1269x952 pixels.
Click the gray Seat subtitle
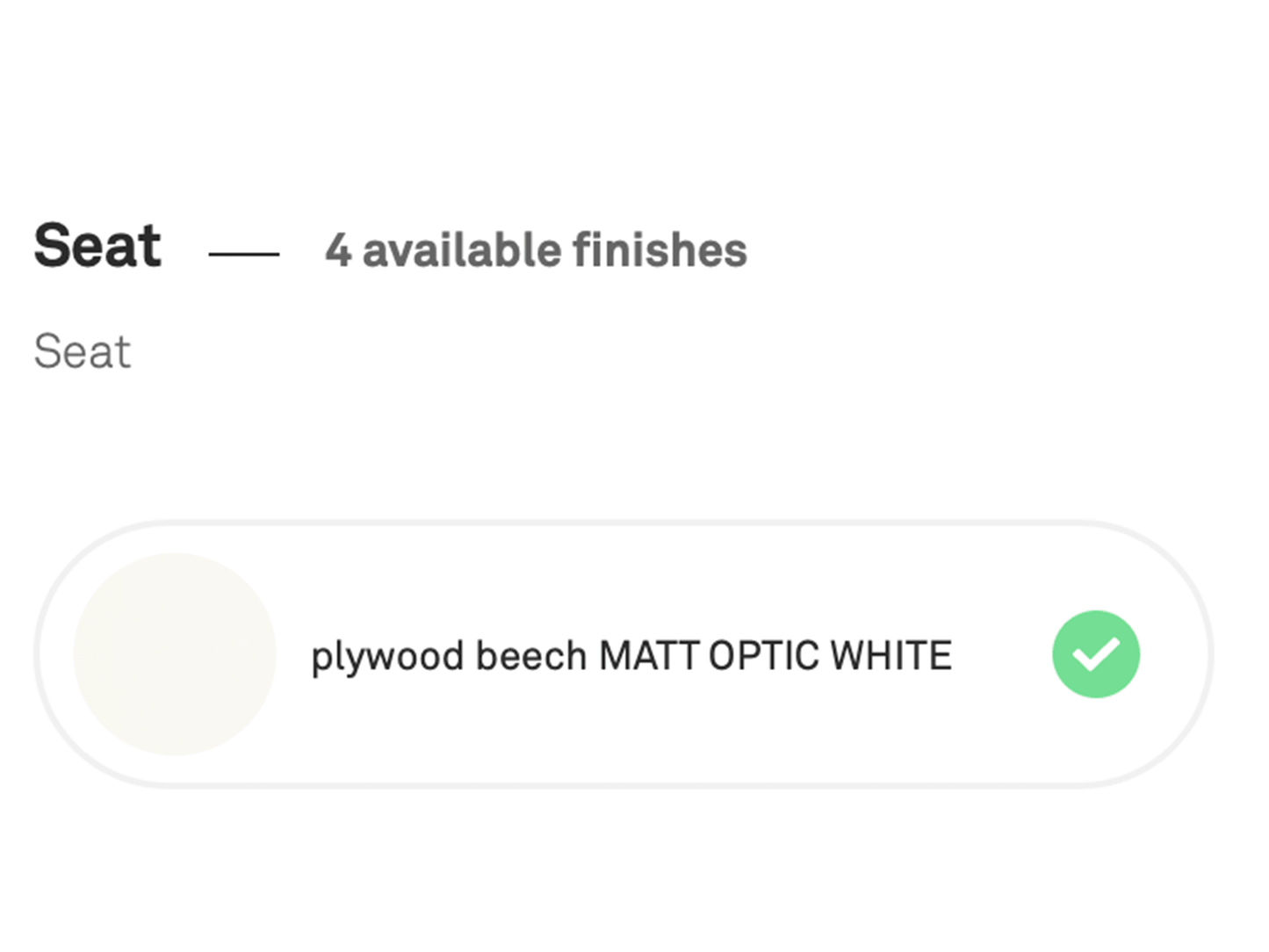83,352
